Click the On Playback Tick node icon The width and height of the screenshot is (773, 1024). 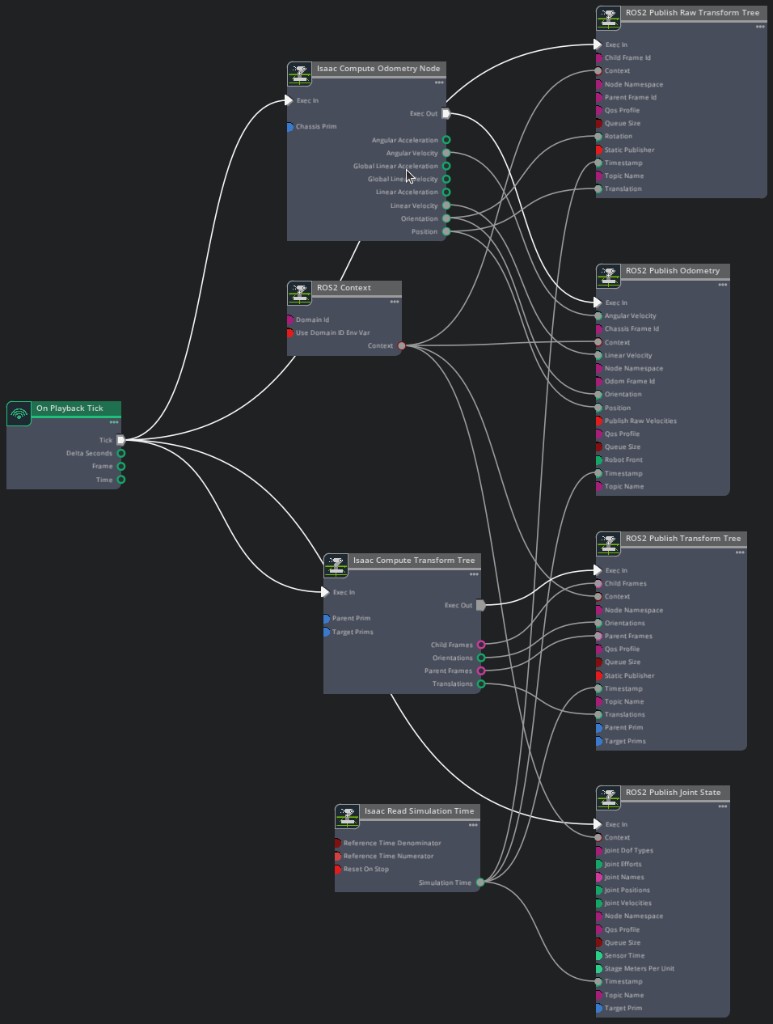click(19, 413)
